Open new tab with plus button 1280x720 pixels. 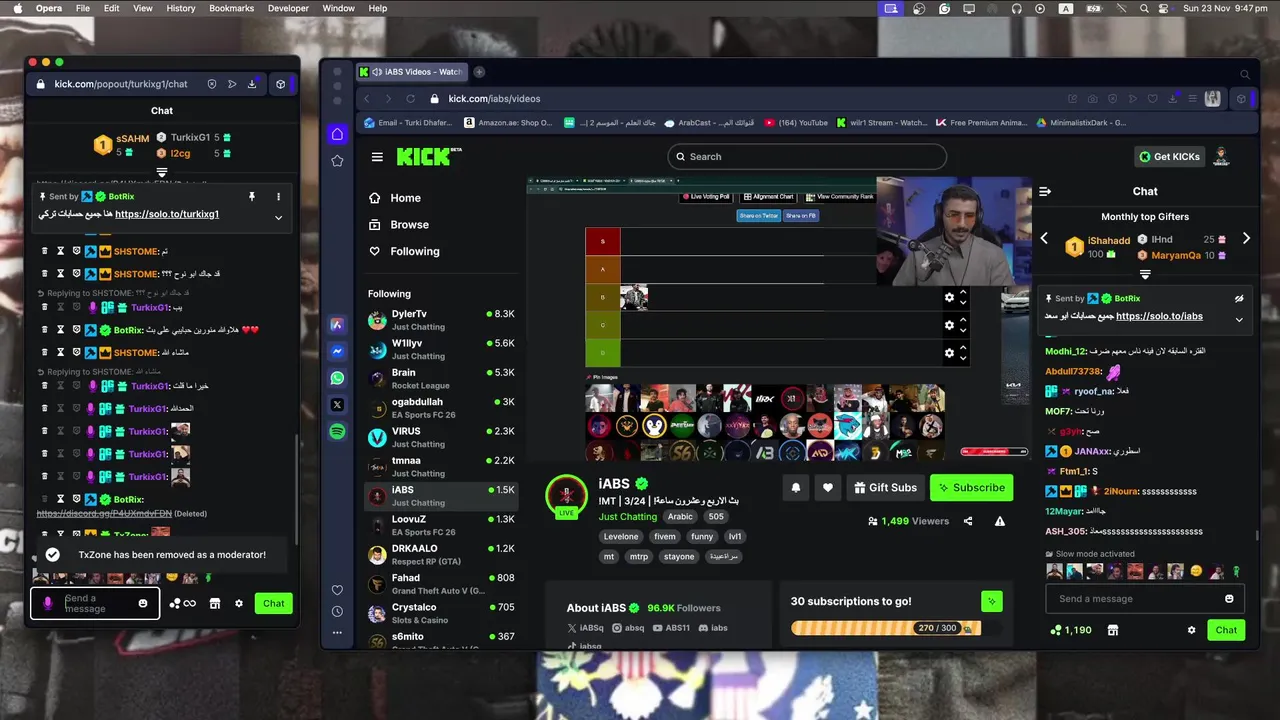[x=479, y=72]
